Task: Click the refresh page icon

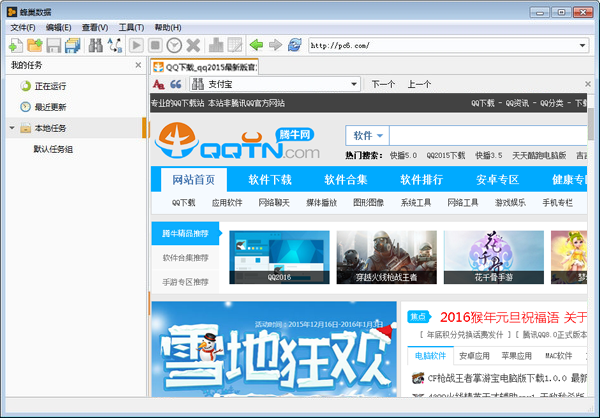Action: click(294, 46)
